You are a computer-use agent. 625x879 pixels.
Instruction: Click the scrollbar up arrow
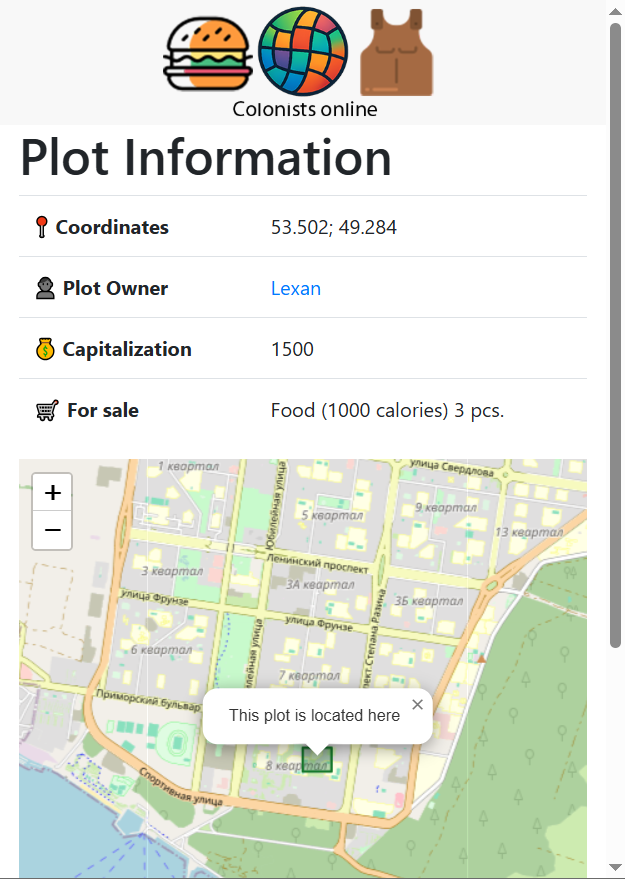[616, 11]
